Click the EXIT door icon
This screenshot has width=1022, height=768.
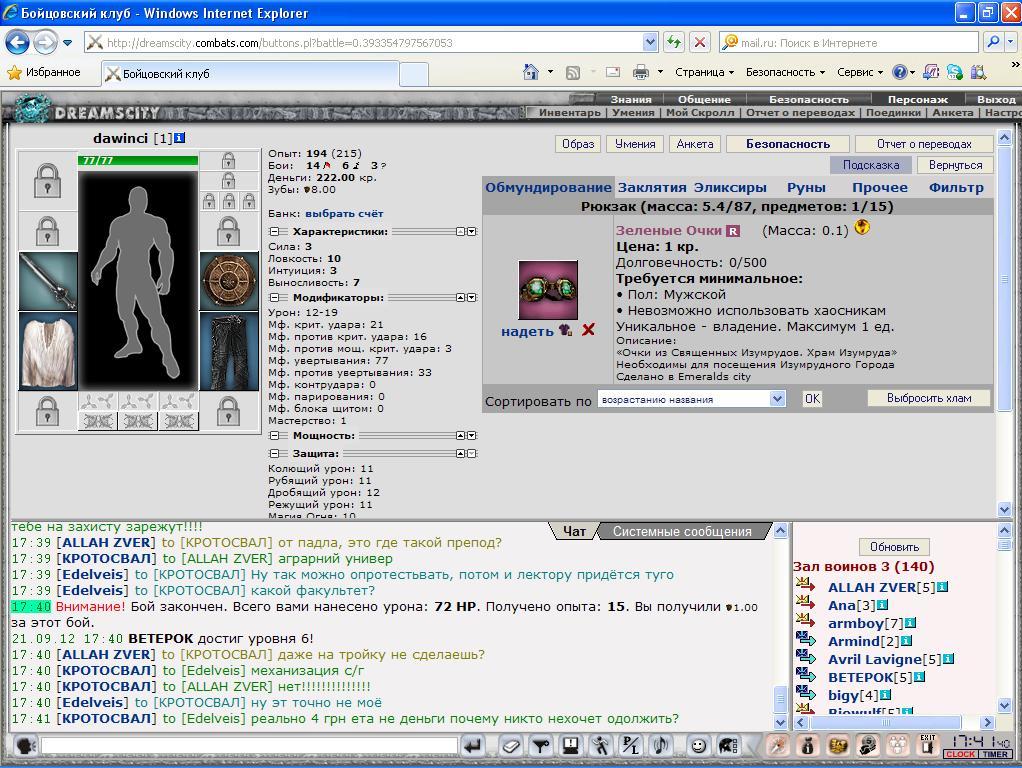click(x=927, y=744)
